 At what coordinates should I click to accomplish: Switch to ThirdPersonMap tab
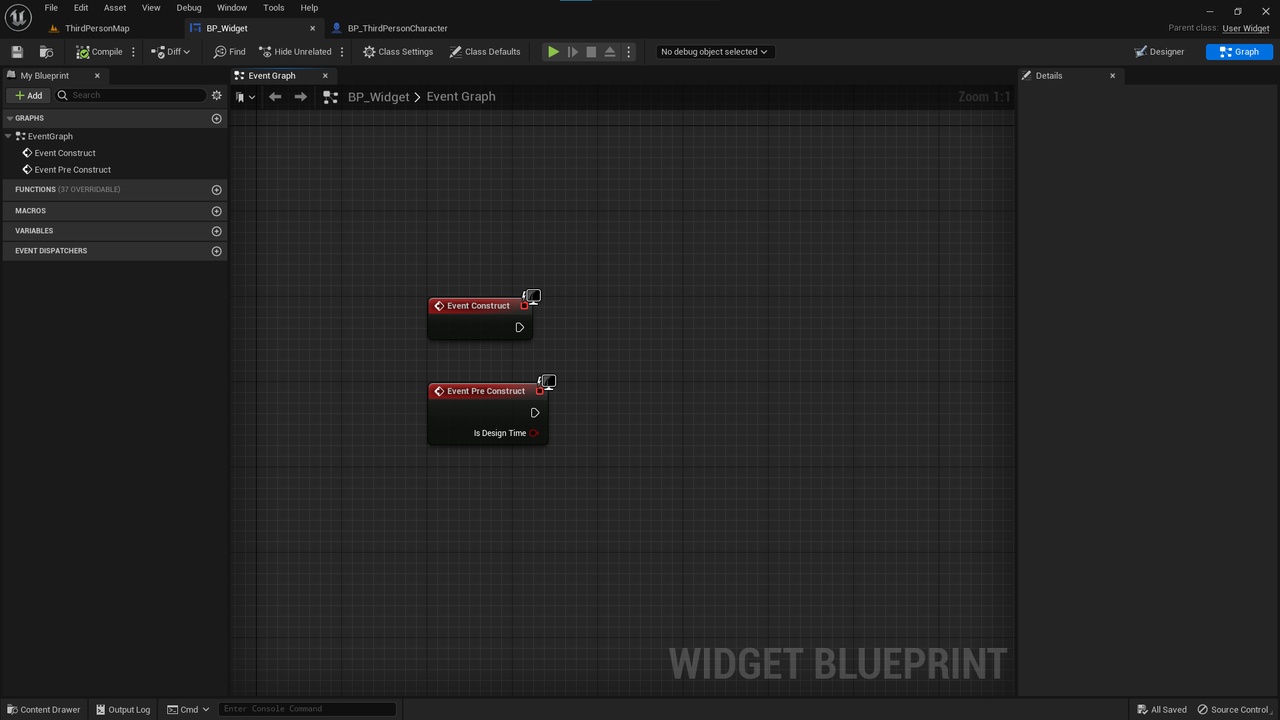tap(97, 28)
